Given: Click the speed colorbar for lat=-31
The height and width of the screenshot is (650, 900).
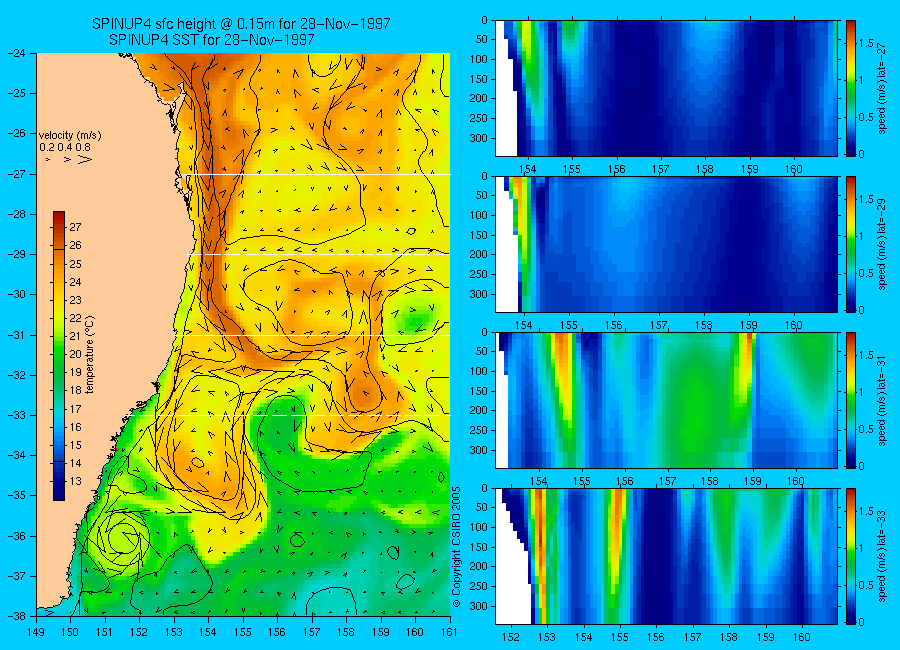Looking at the screenshot, I should 851,400.
